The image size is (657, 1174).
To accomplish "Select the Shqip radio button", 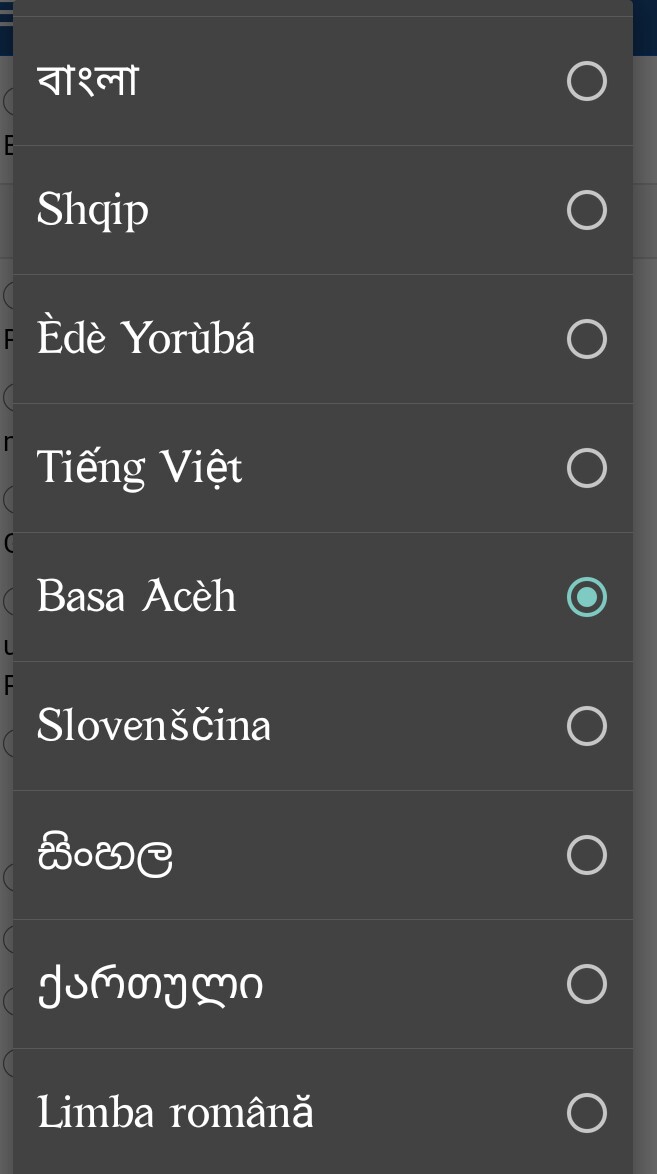I will [586, 210].
